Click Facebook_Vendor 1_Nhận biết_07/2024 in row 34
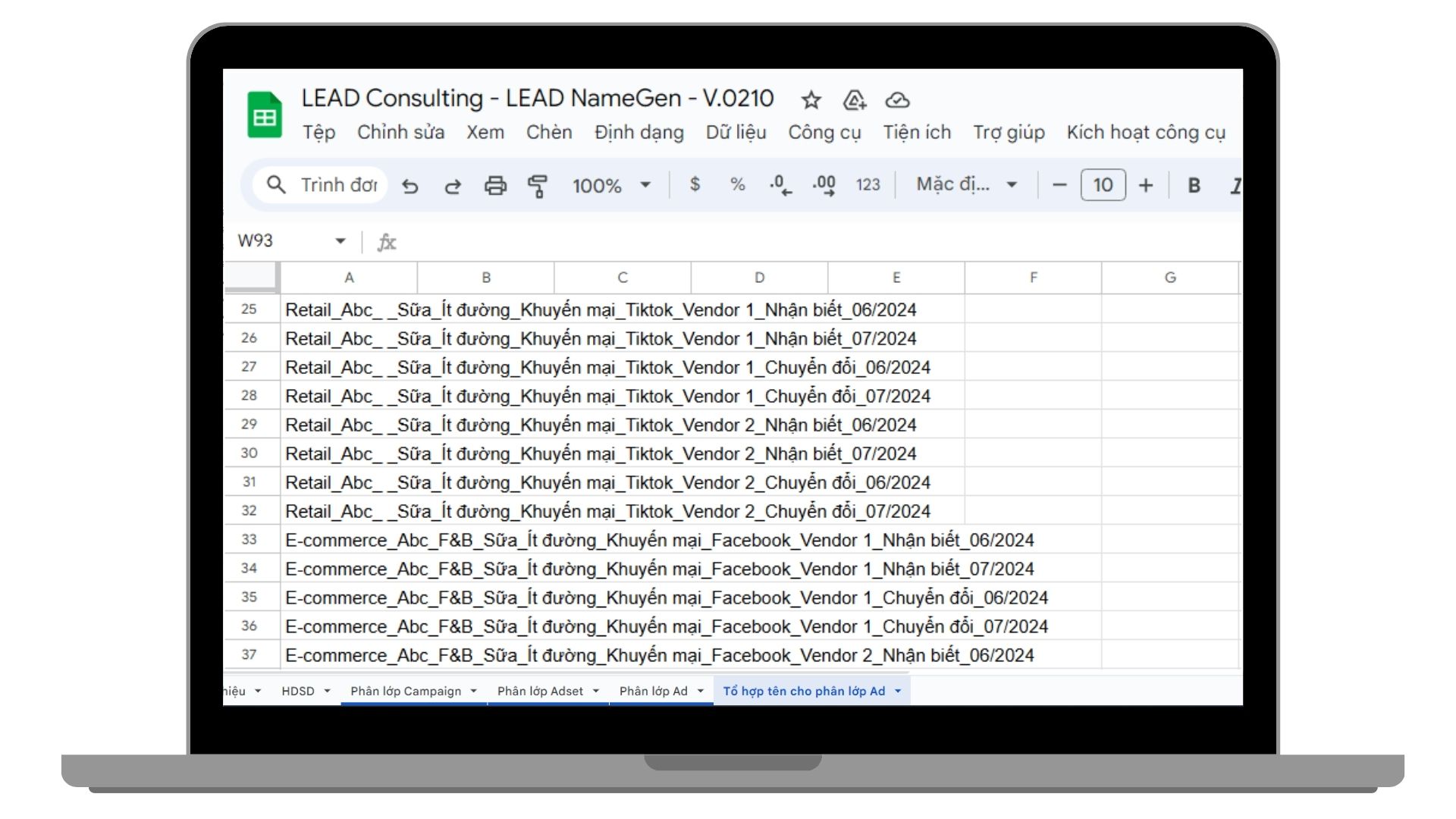 coord(873,570)
